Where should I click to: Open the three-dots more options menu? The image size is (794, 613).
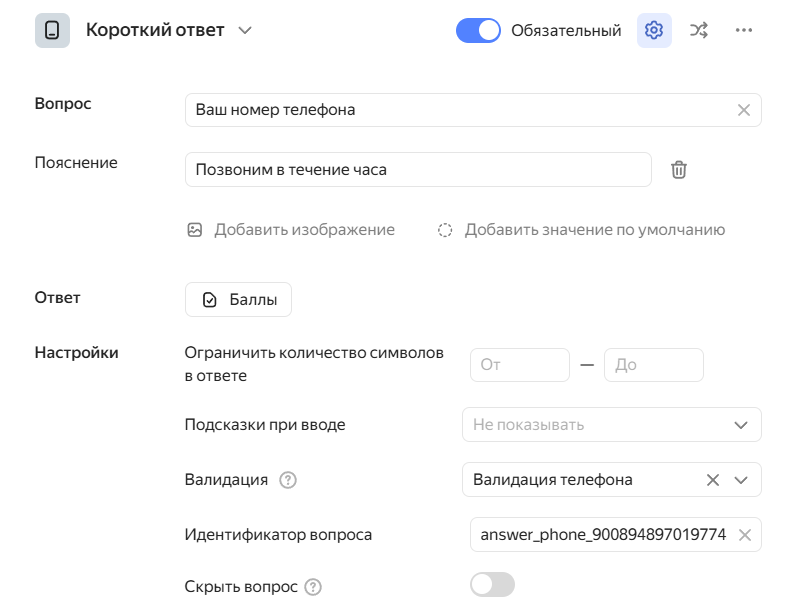pyautogui.click(x=743, y=31)
